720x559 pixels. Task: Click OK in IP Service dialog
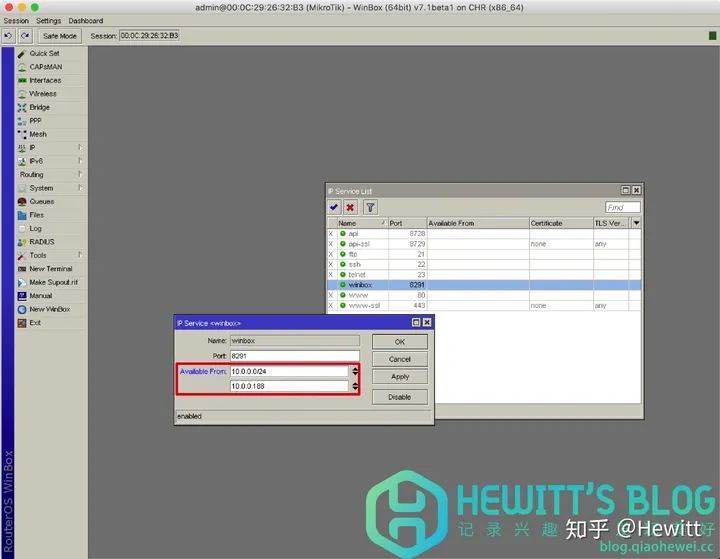(x=399, y=342)
